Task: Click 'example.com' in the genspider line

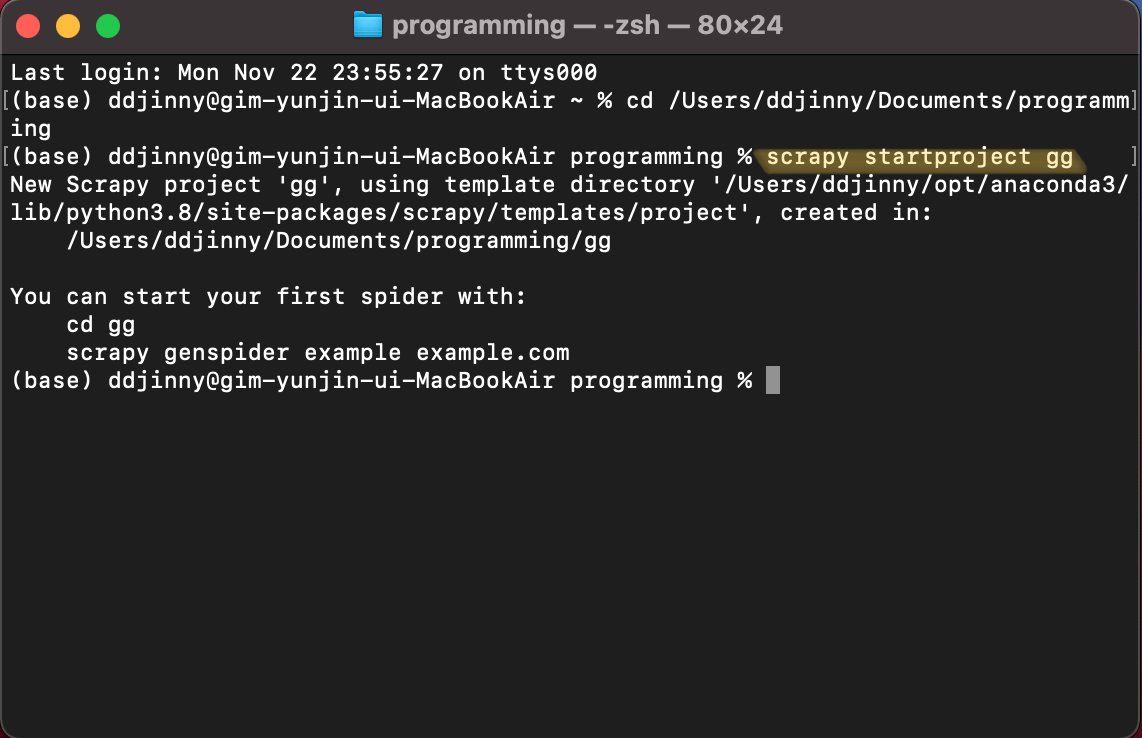Action: [493, 353]
